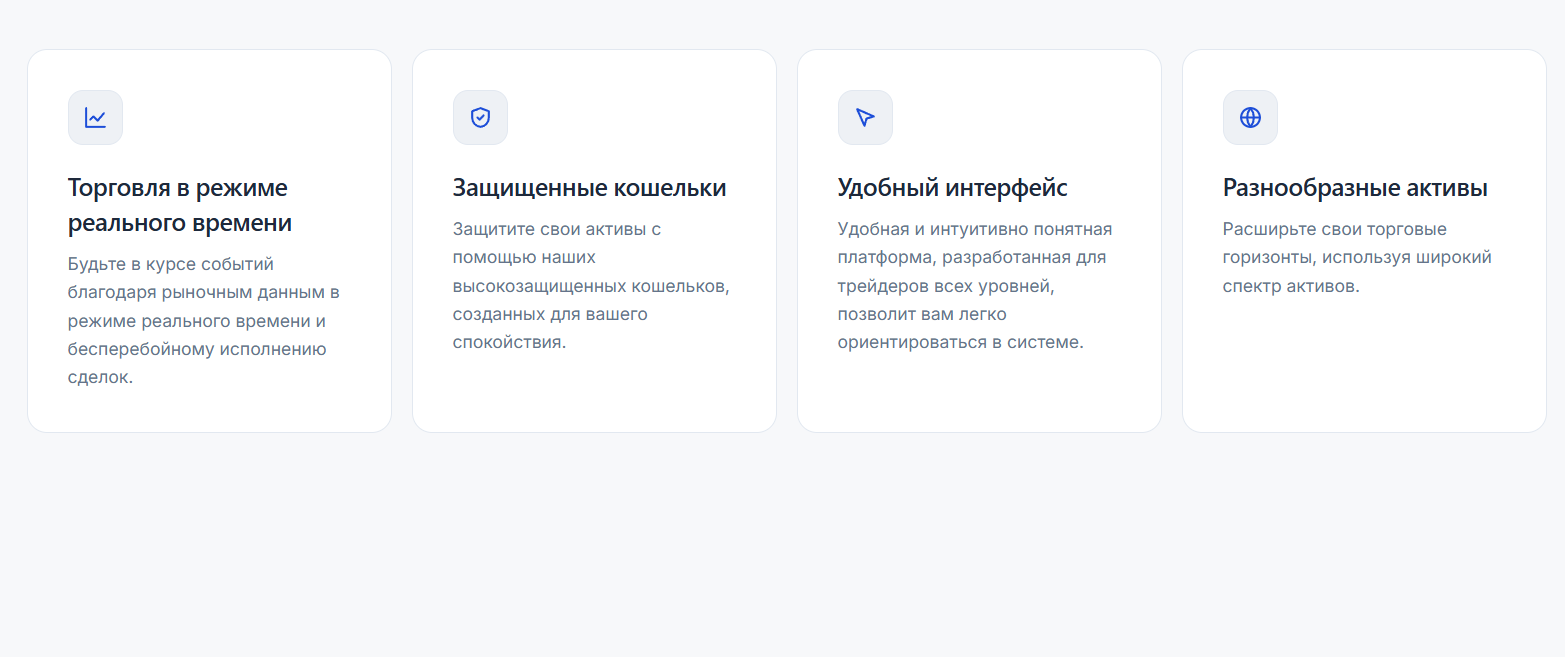Click the description starting 'Защитите свои активы'
The width and height of the screenshot is (1565, 657).
pyautogui.click(x=591, y=286)
